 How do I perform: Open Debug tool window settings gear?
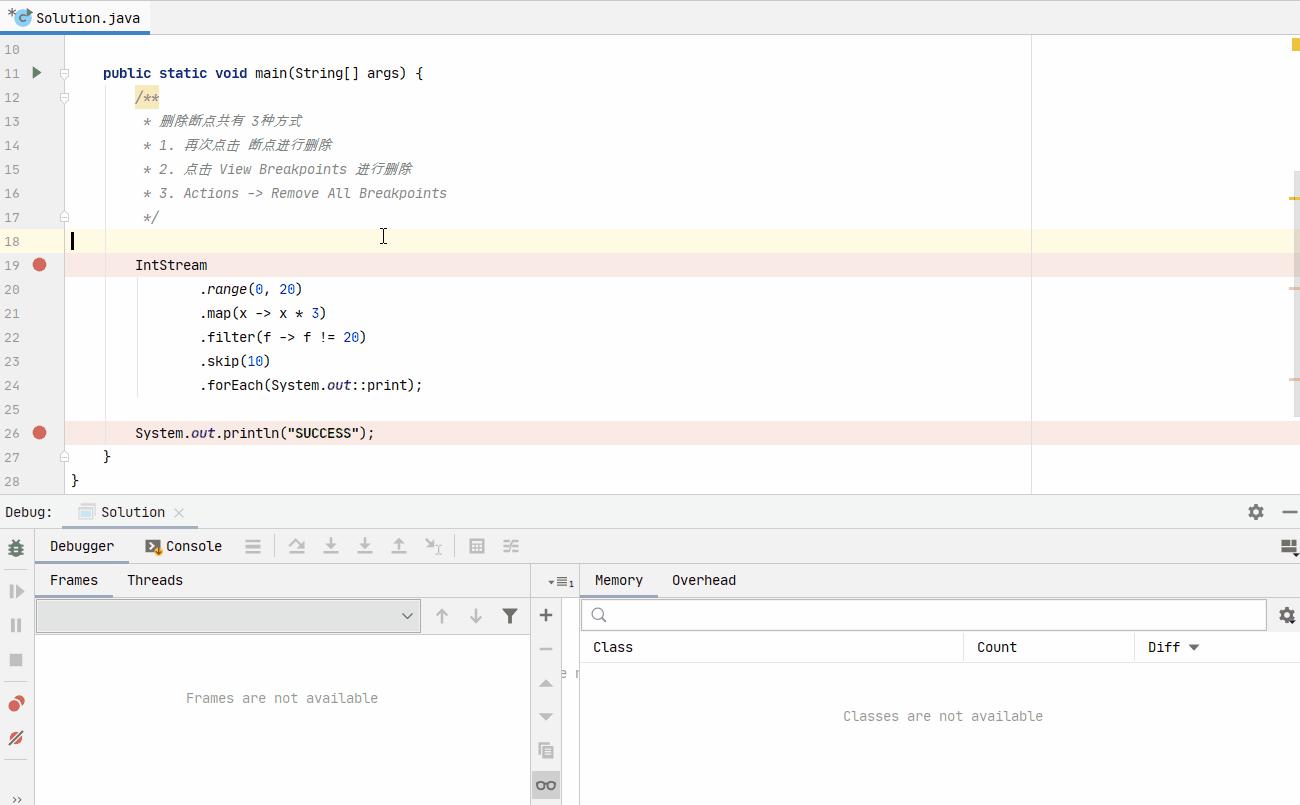tap(1256, 512)
